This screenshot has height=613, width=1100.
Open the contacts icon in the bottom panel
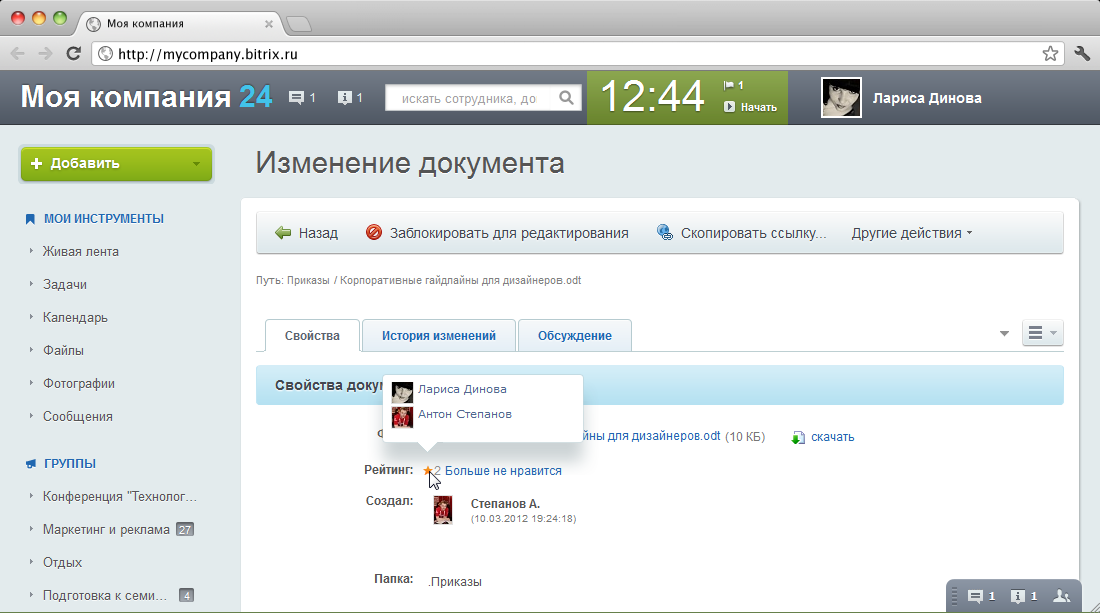click(x=1061, y=596)
